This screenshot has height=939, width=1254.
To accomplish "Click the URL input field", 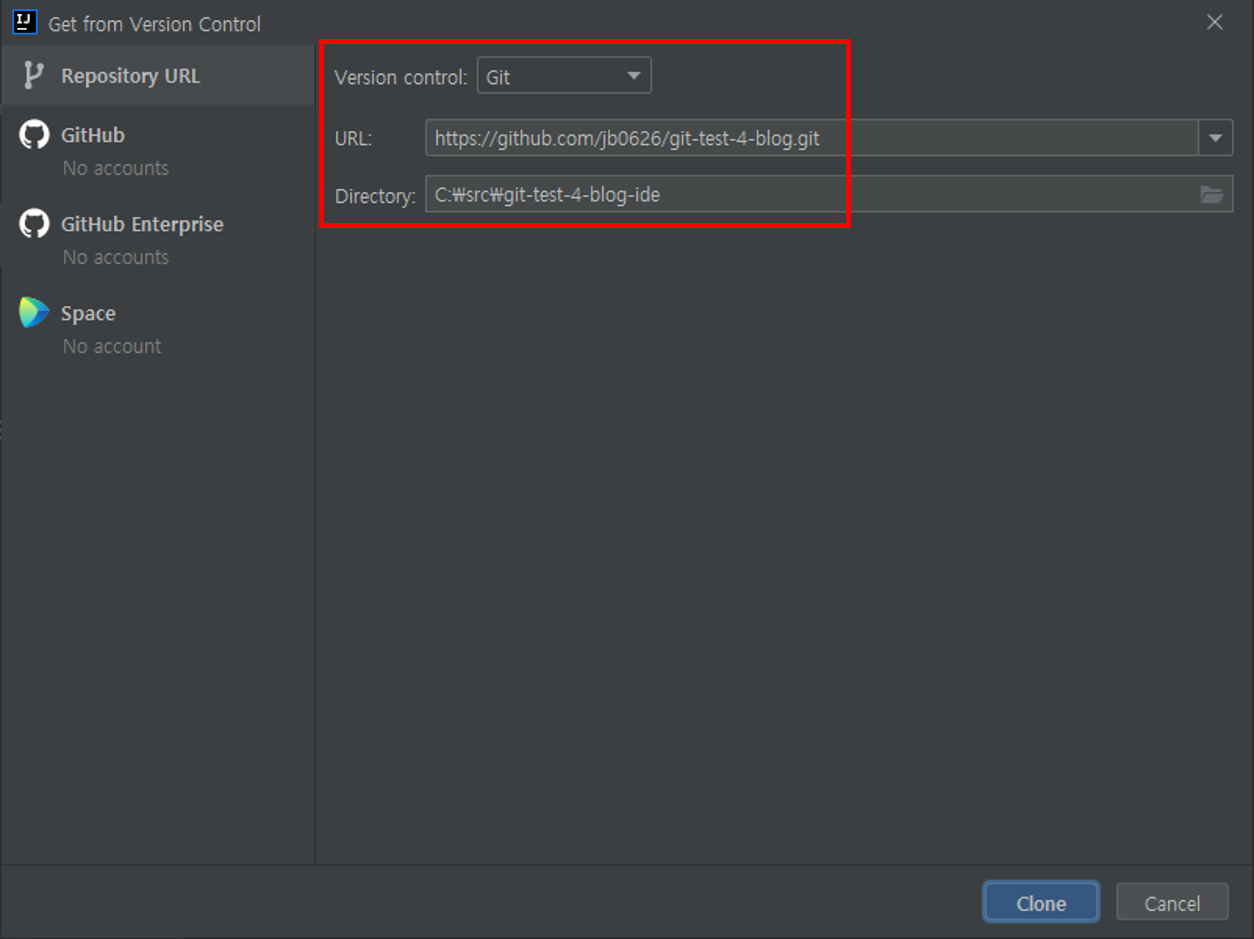I will 812,138.
